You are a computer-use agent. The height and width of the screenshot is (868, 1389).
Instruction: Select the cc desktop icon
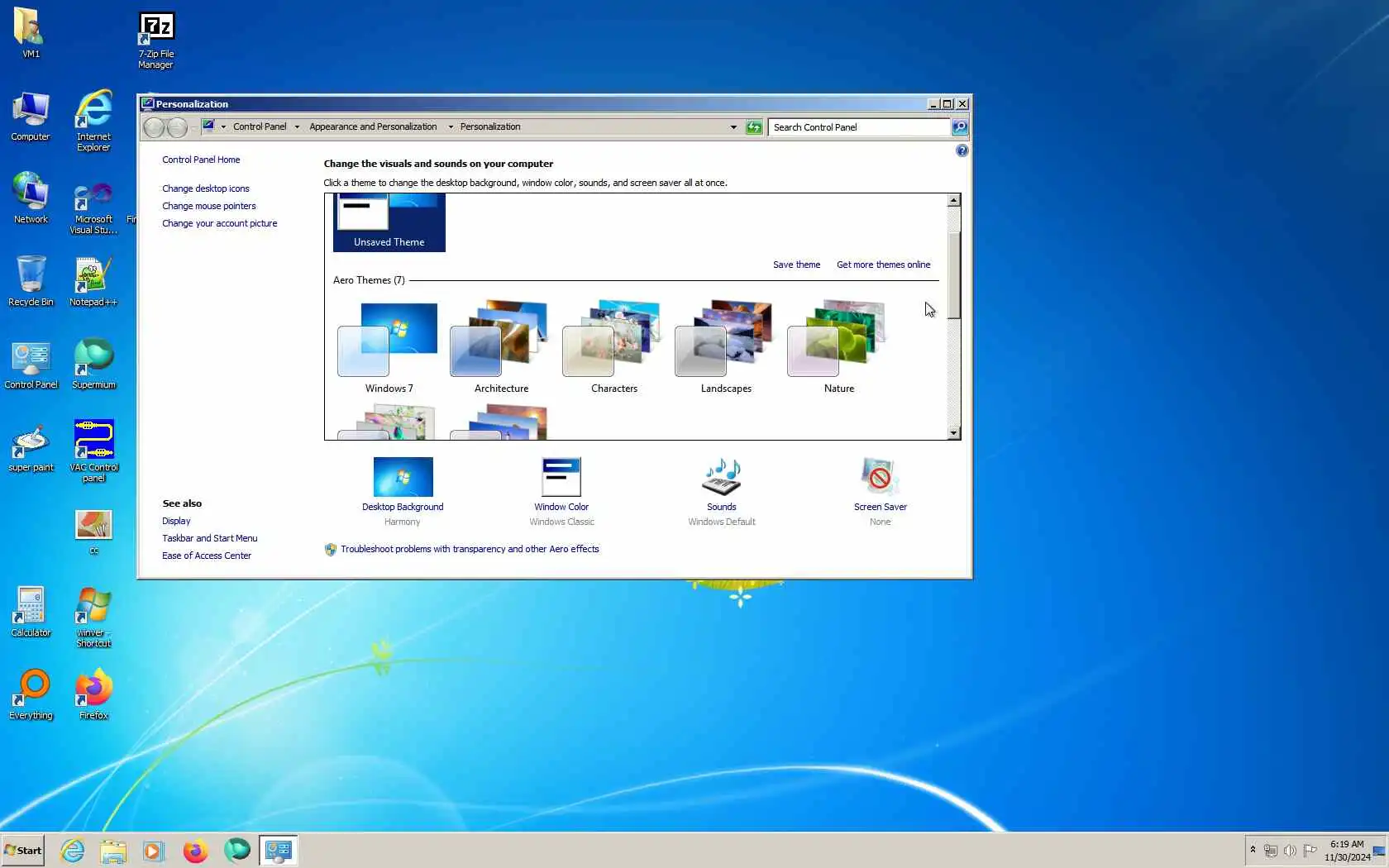[93, 532]
